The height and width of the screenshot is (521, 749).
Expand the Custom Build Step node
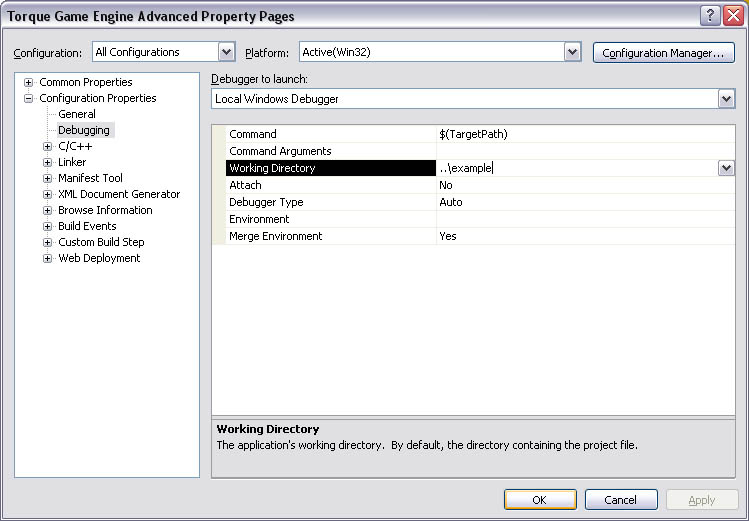click(47, 243)
